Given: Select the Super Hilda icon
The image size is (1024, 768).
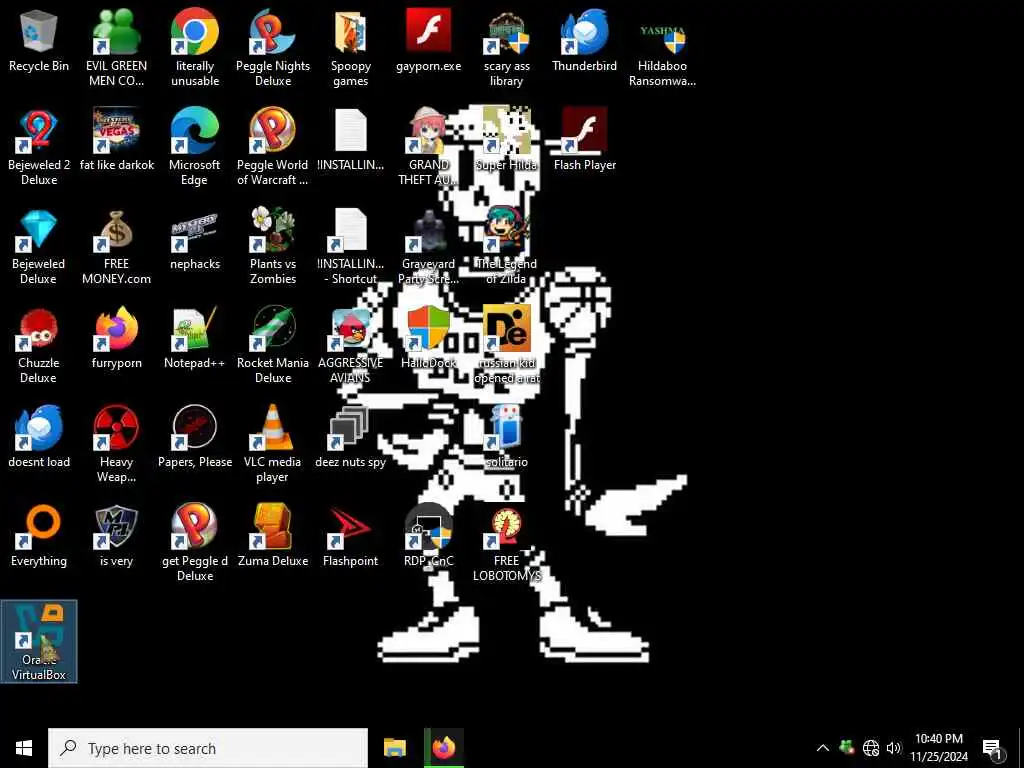Looking at the screenshot, I should [507, 140].
